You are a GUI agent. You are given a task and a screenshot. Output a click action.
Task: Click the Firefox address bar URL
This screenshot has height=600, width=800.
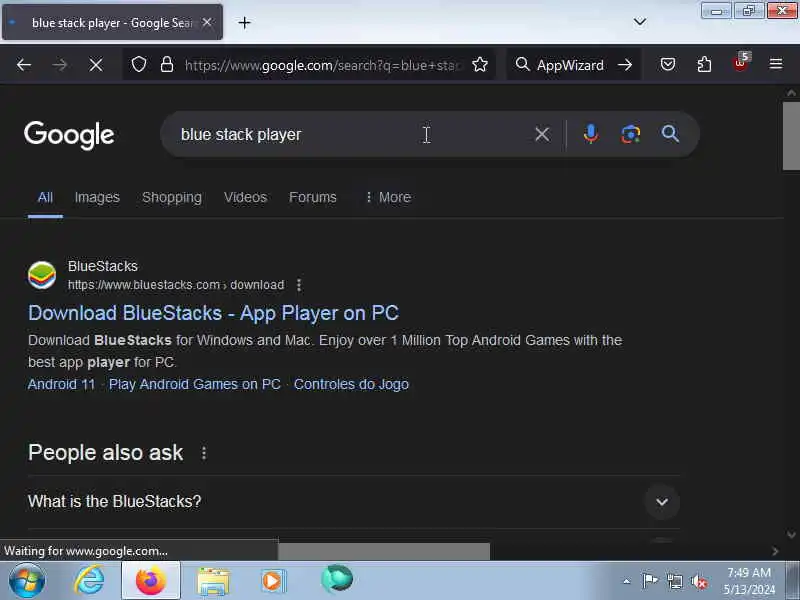point(324,65)
